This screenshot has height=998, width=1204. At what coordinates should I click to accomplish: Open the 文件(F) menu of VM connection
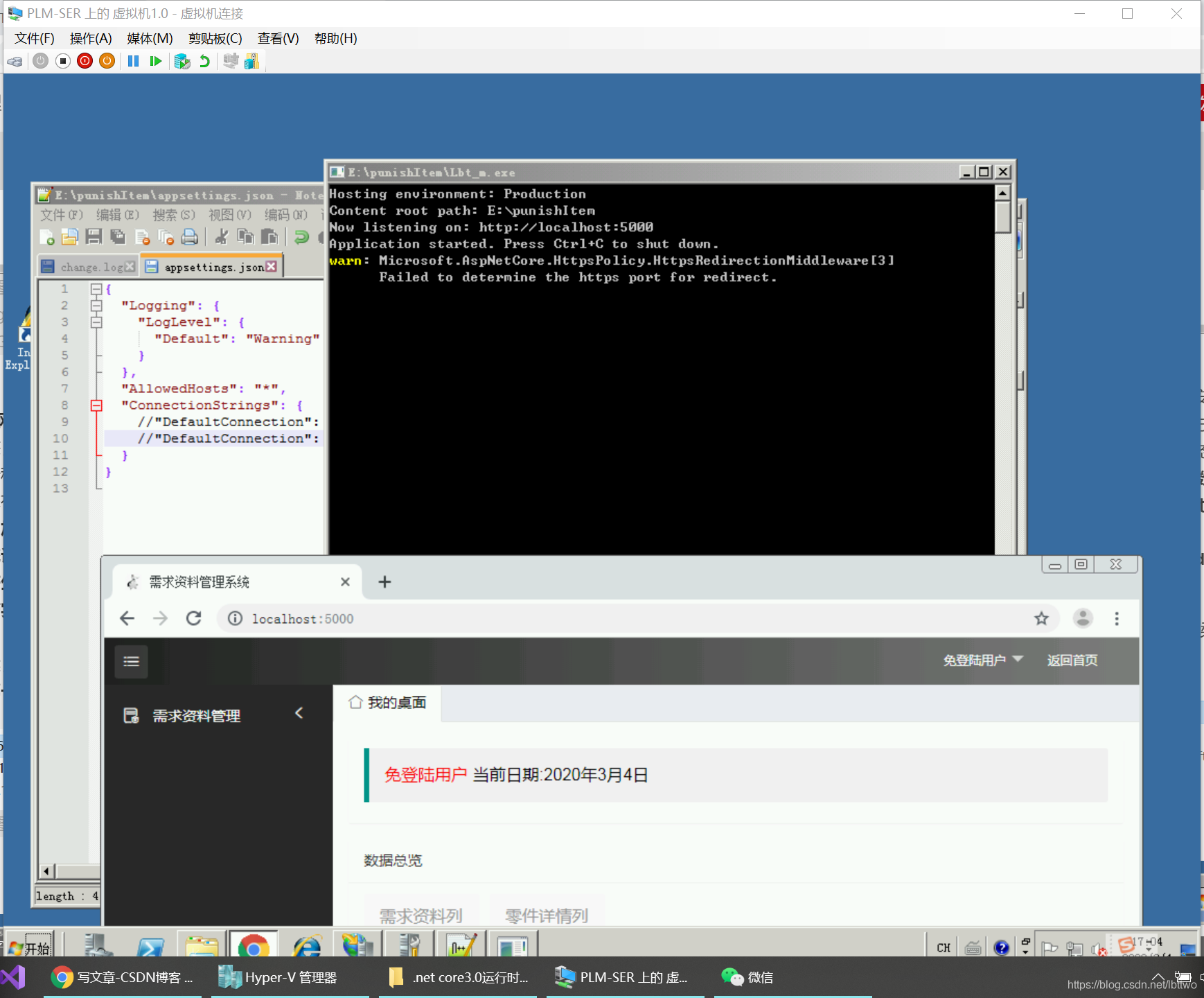tap(35, 38)
